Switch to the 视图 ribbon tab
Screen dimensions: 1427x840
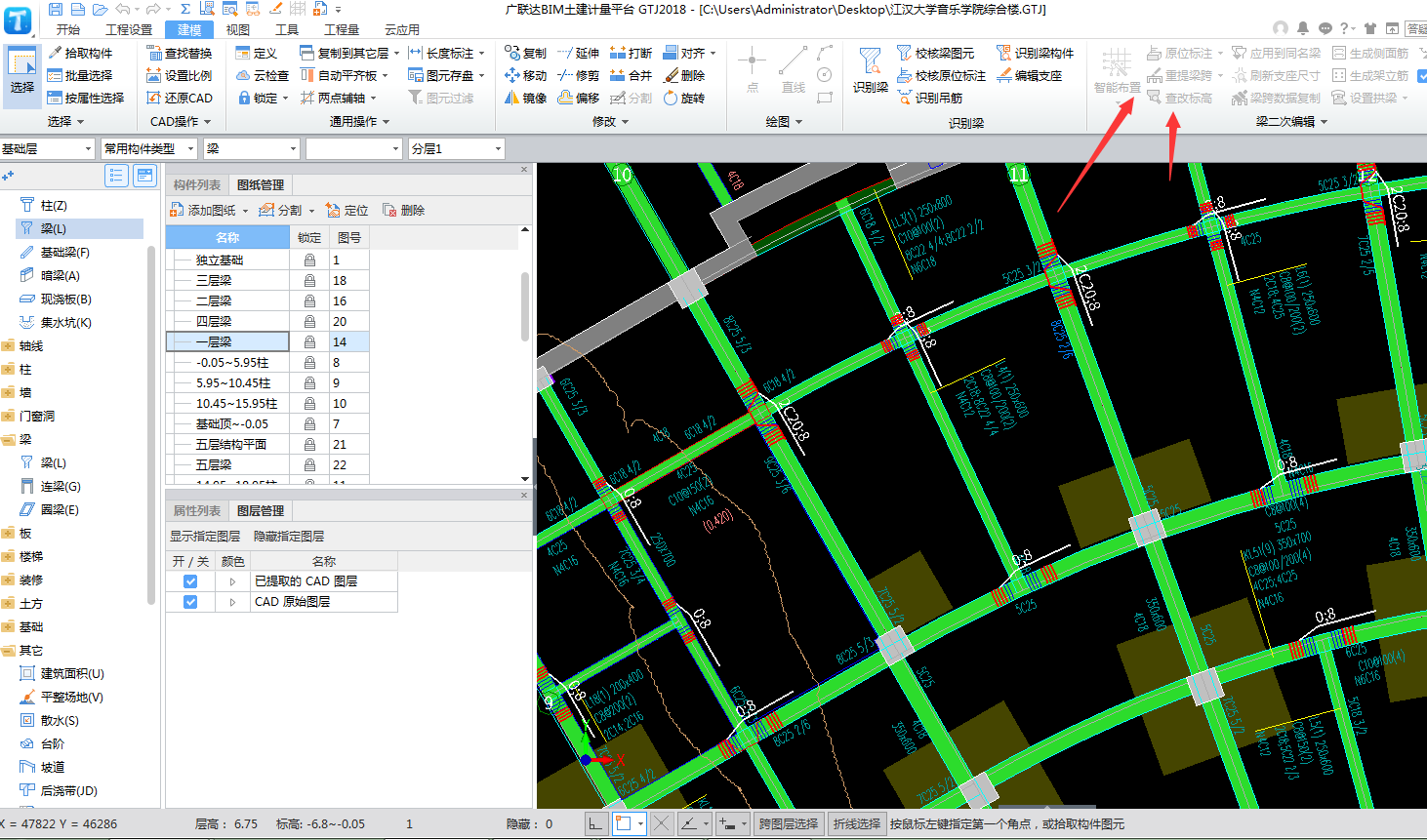pyautogui.click(x=238, y=29)
